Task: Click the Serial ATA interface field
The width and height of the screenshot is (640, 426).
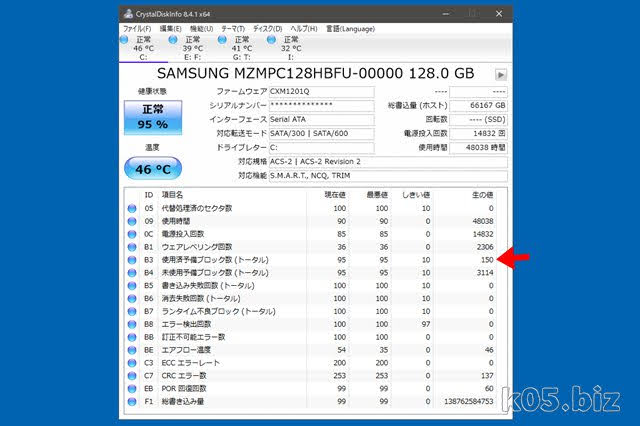Action: 322,120
